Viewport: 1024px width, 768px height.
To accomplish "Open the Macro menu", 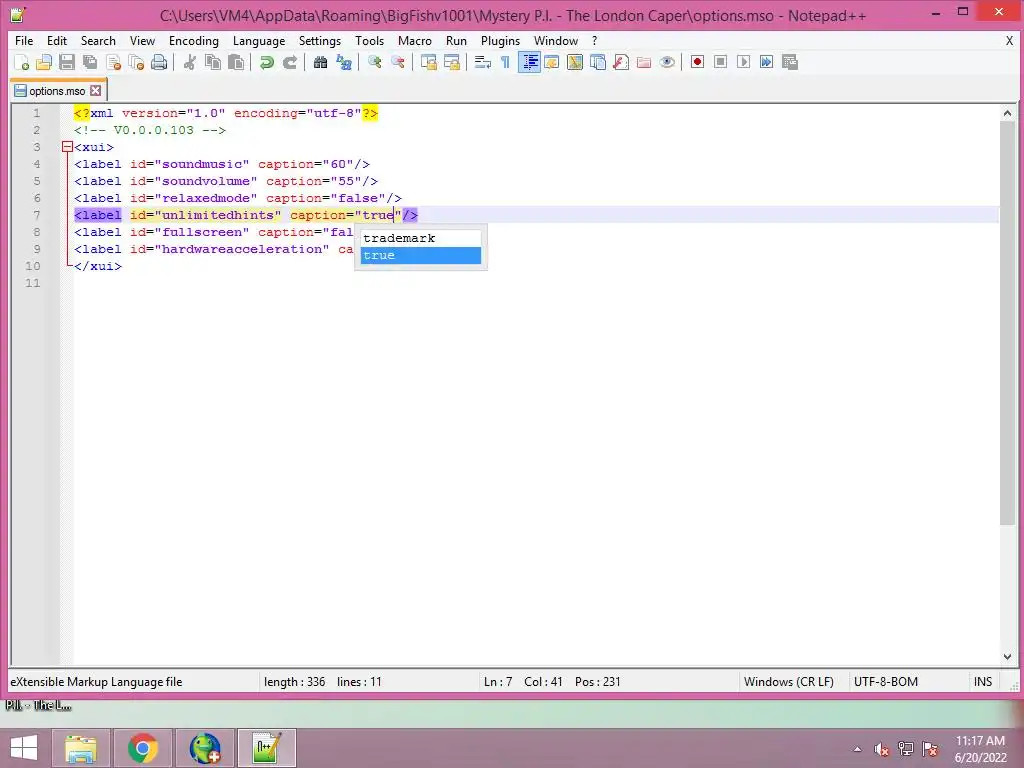I will tap(415, 40).
